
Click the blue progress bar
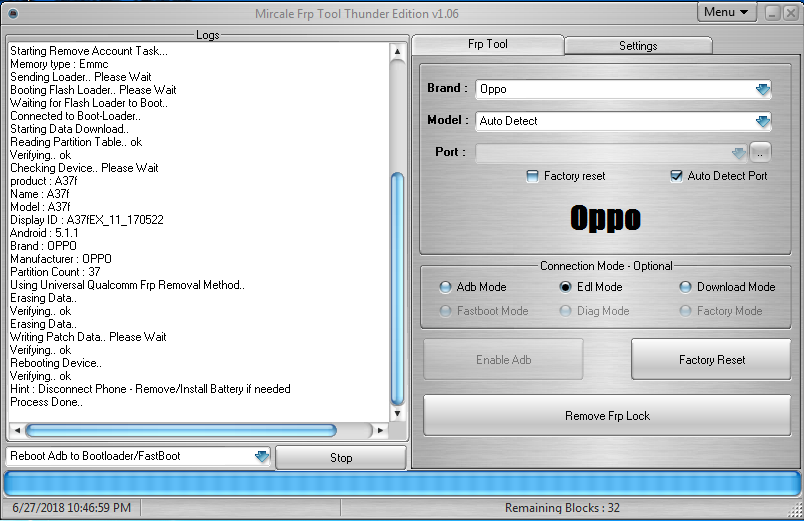click(x=402, y=484)
